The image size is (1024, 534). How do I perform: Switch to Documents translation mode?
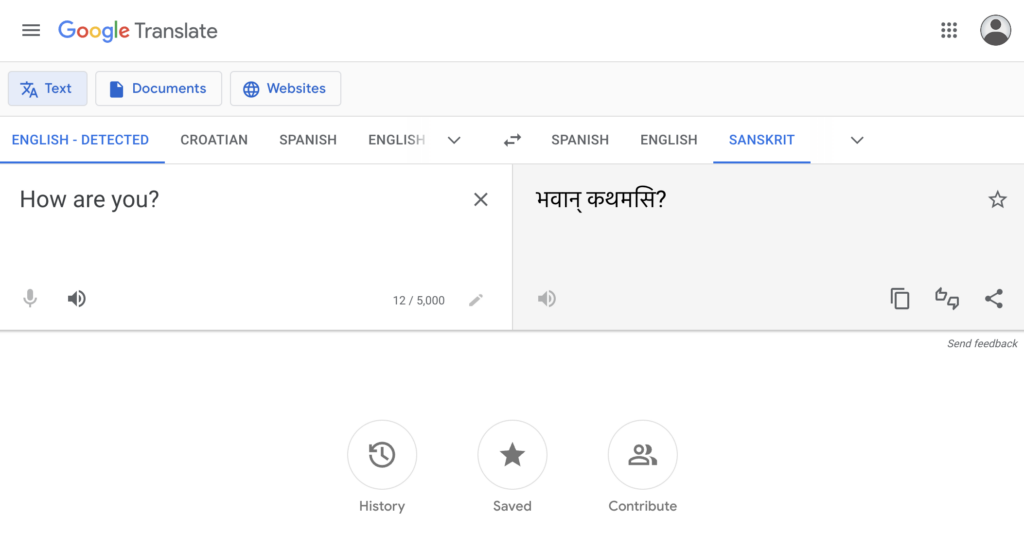159,89
